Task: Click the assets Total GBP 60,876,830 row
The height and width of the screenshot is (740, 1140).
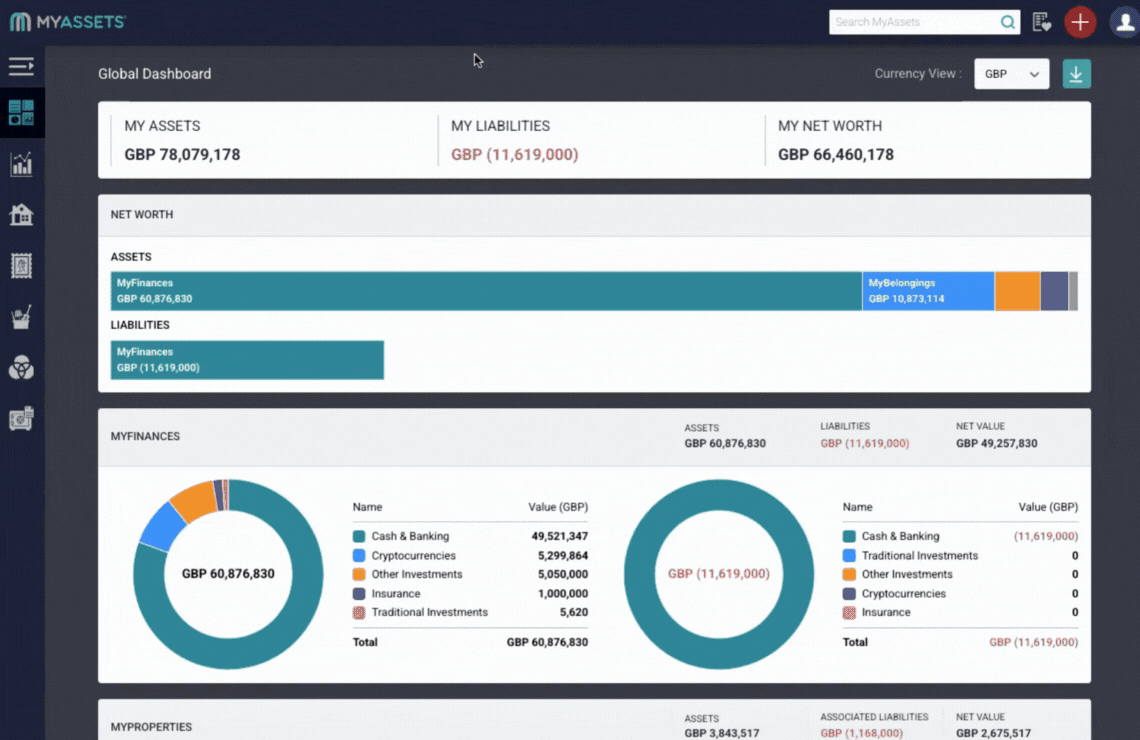Action: [x=470, y=643]
